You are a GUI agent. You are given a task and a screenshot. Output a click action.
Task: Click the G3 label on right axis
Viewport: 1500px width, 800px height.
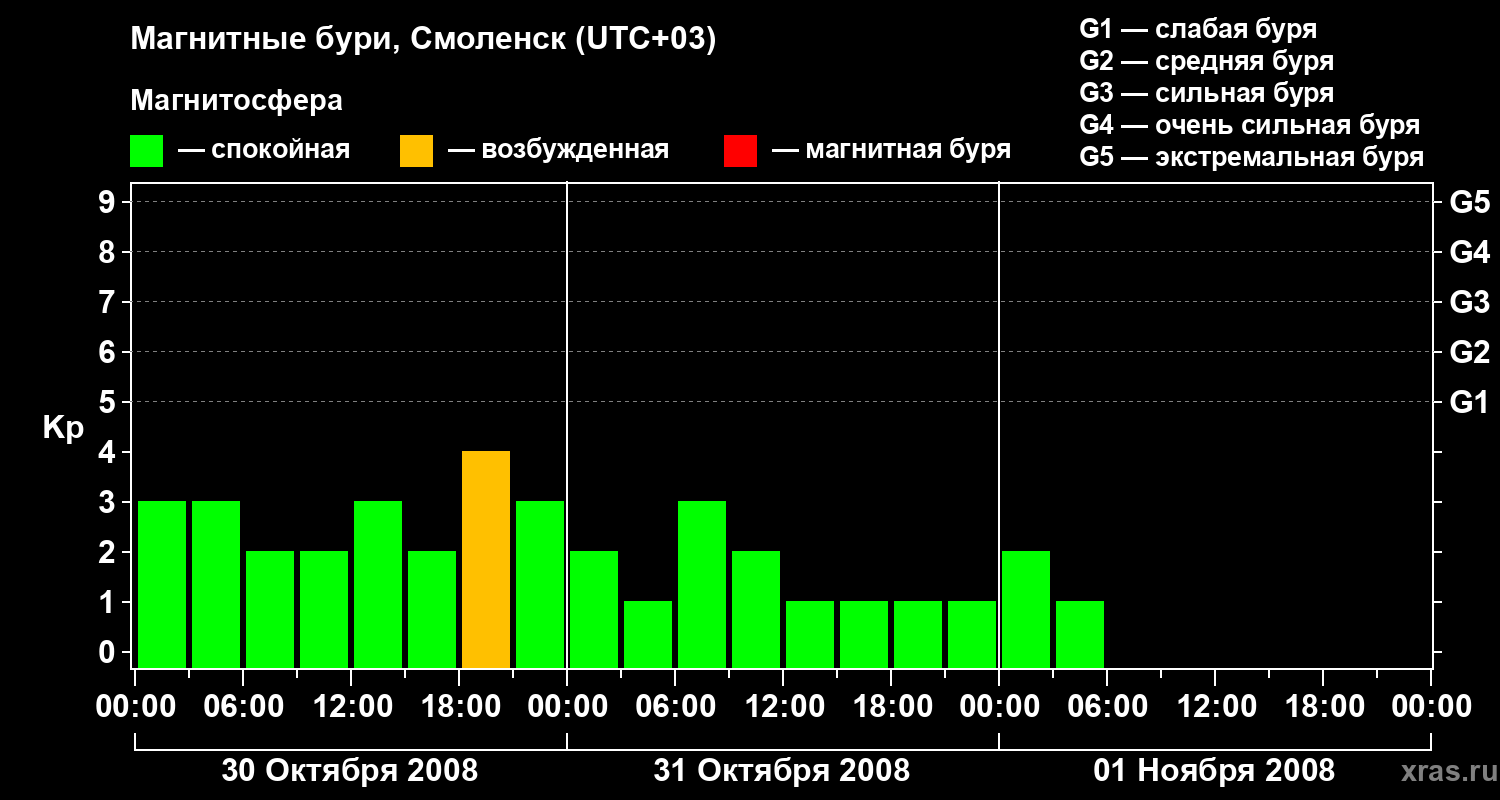tap(1470, 303)
